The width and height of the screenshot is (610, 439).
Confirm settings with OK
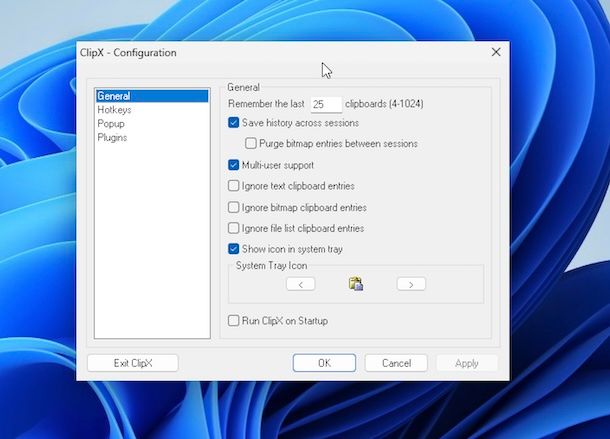click(324, 363)
